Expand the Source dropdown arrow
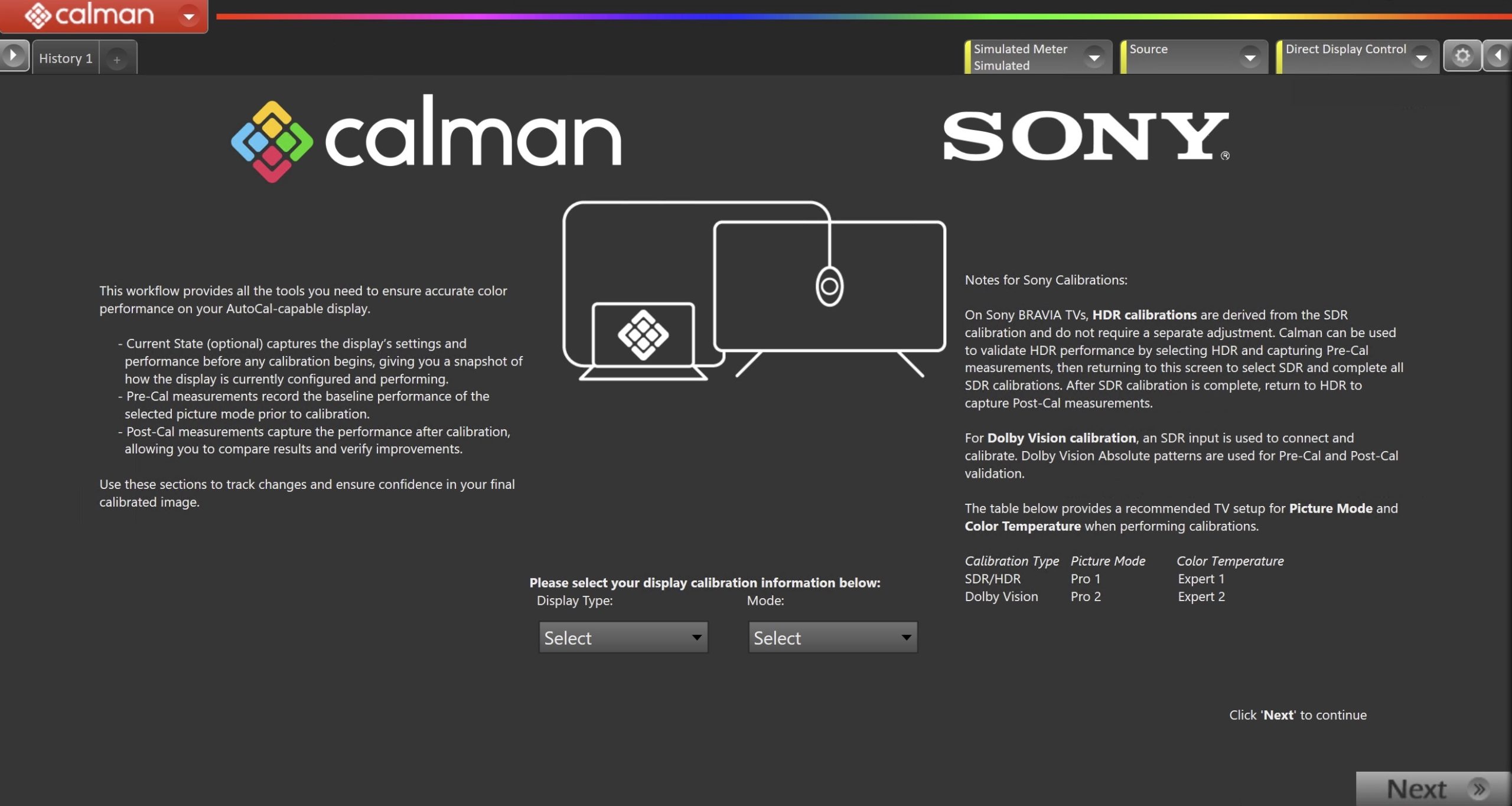 point(1250,57)
